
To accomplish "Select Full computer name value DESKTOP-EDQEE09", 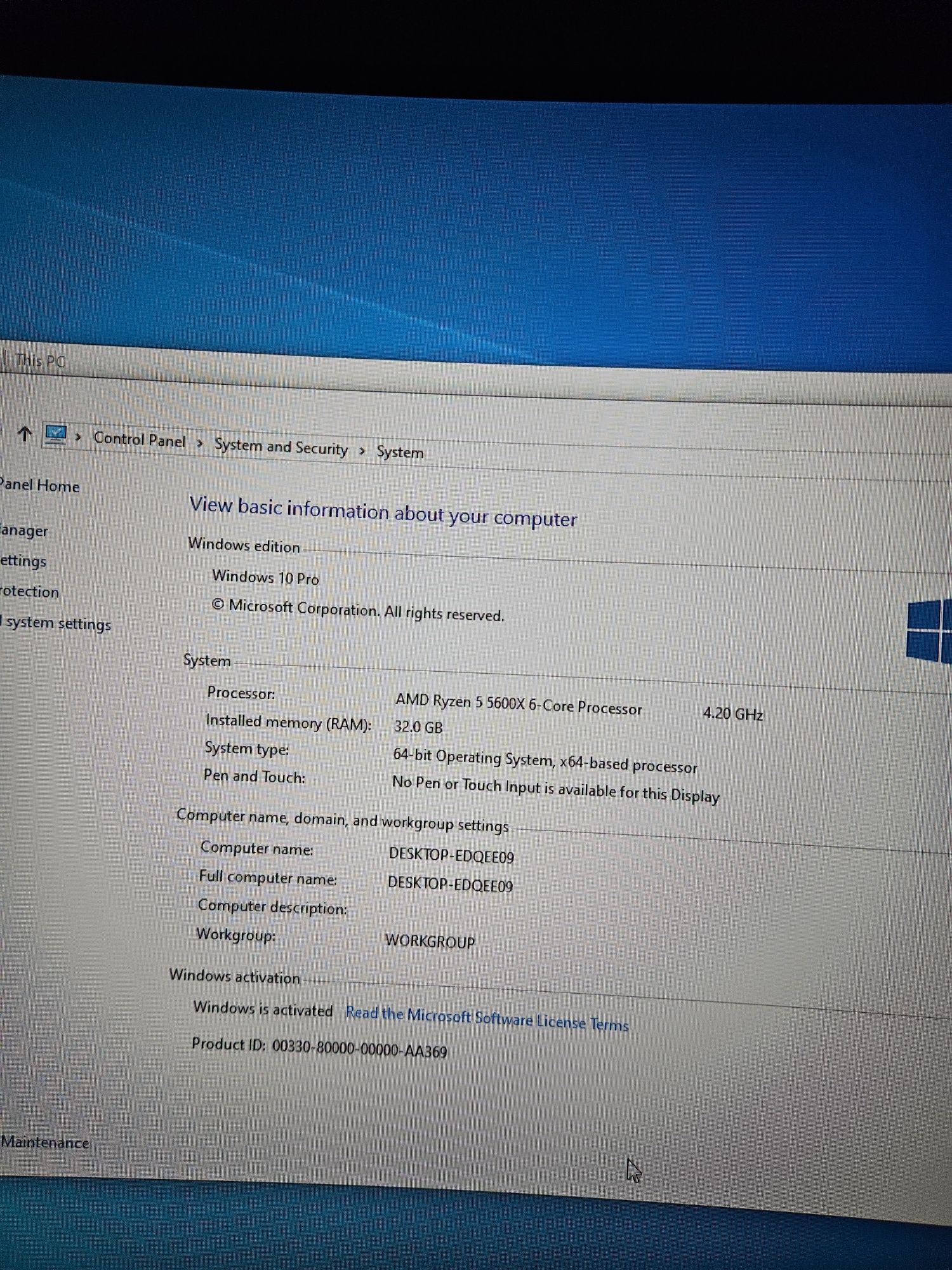I will [451, 884].
